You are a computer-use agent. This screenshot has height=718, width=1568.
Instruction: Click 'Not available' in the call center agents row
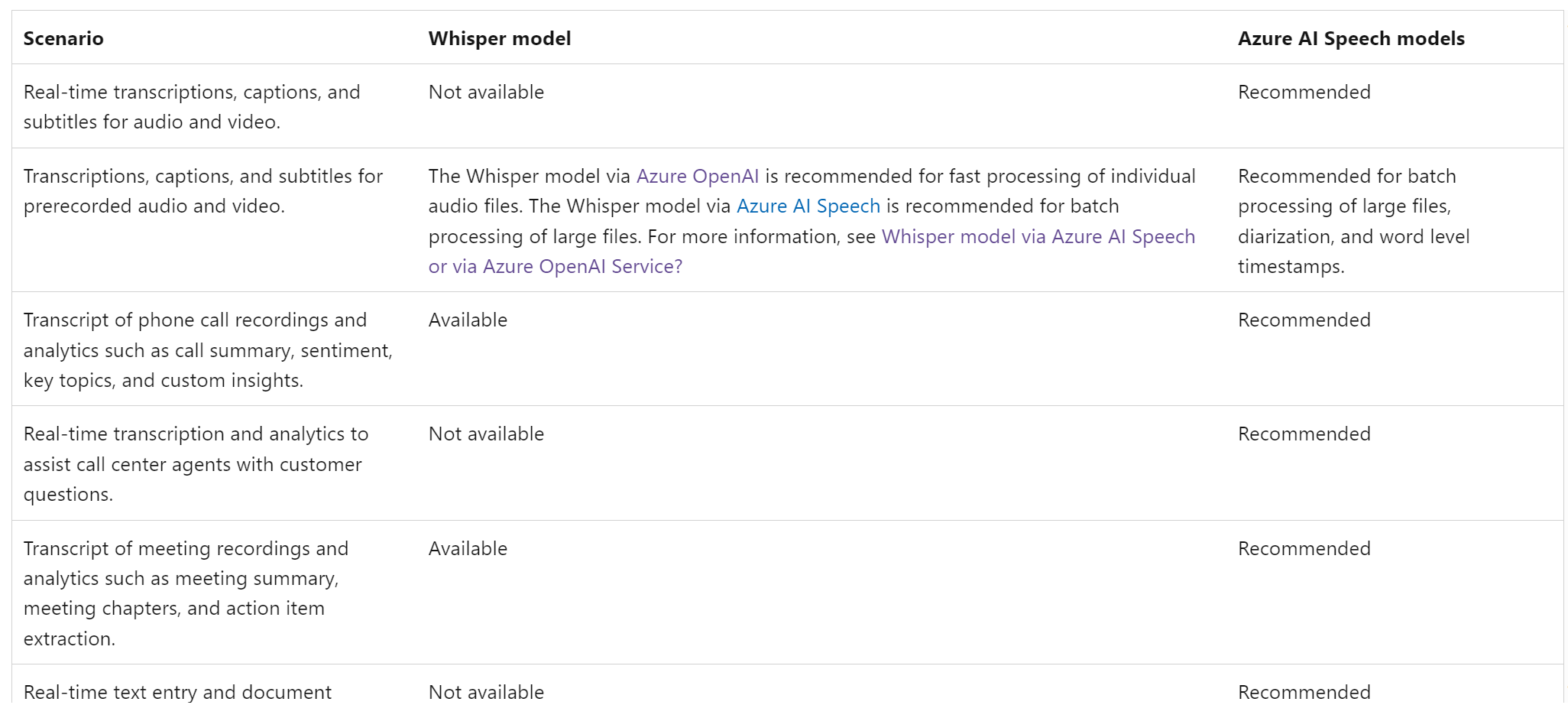[x=486, y=434]
